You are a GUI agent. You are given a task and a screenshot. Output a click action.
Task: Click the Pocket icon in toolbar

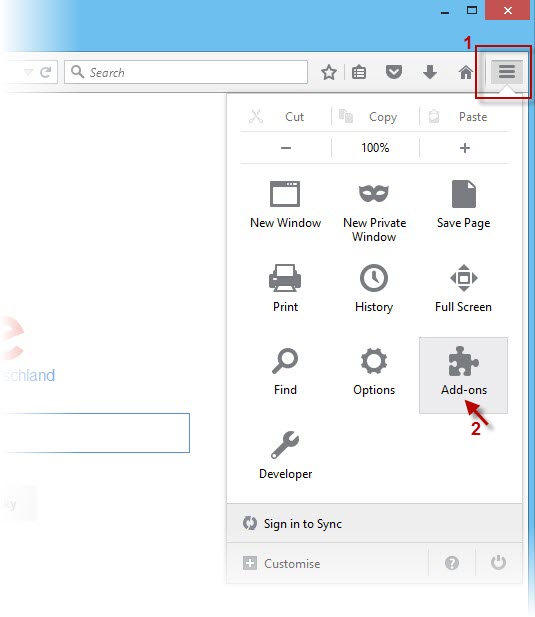click(x=394, y=72)
